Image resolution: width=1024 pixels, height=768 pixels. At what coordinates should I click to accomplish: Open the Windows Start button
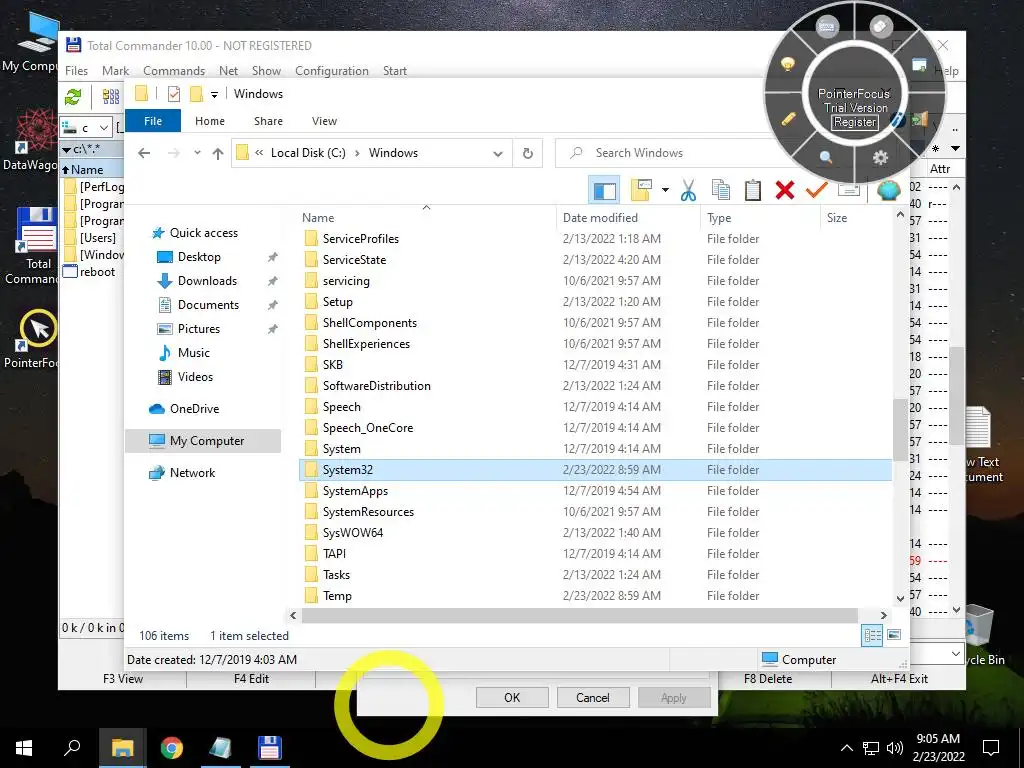24,748
